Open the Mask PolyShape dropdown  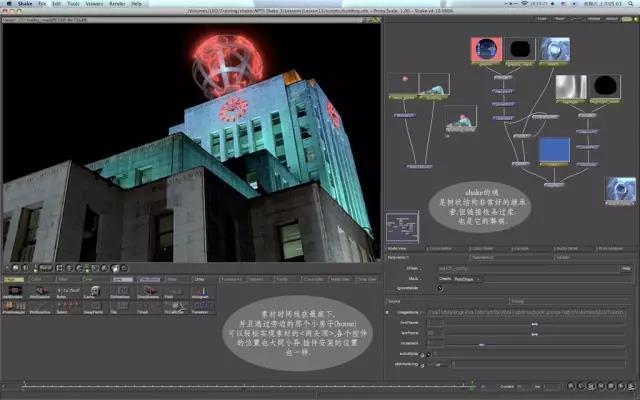pyautogui.click(x=467, y=279)
